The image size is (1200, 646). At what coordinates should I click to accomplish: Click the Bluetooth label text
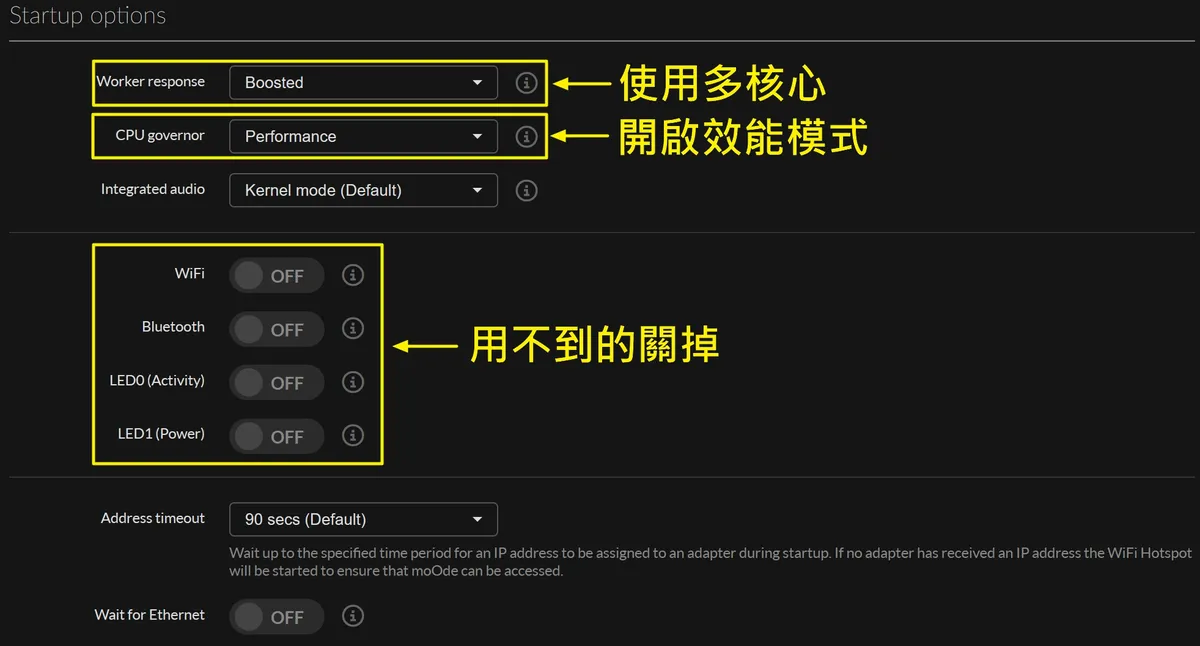(173, 327)
